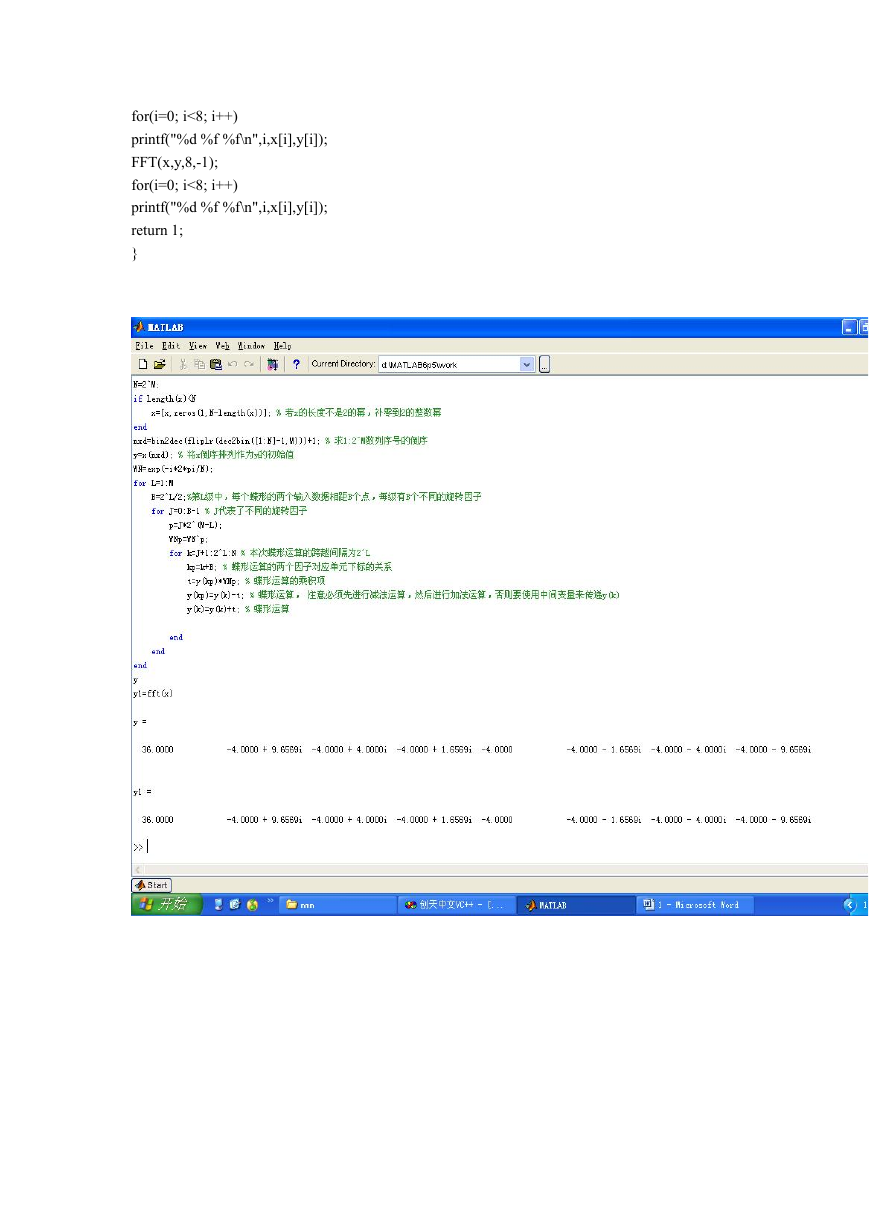Click the code line 'WN=exp(-i*2*pi/N);'
The image size is (869, 1228).
[x=173, y=468]
